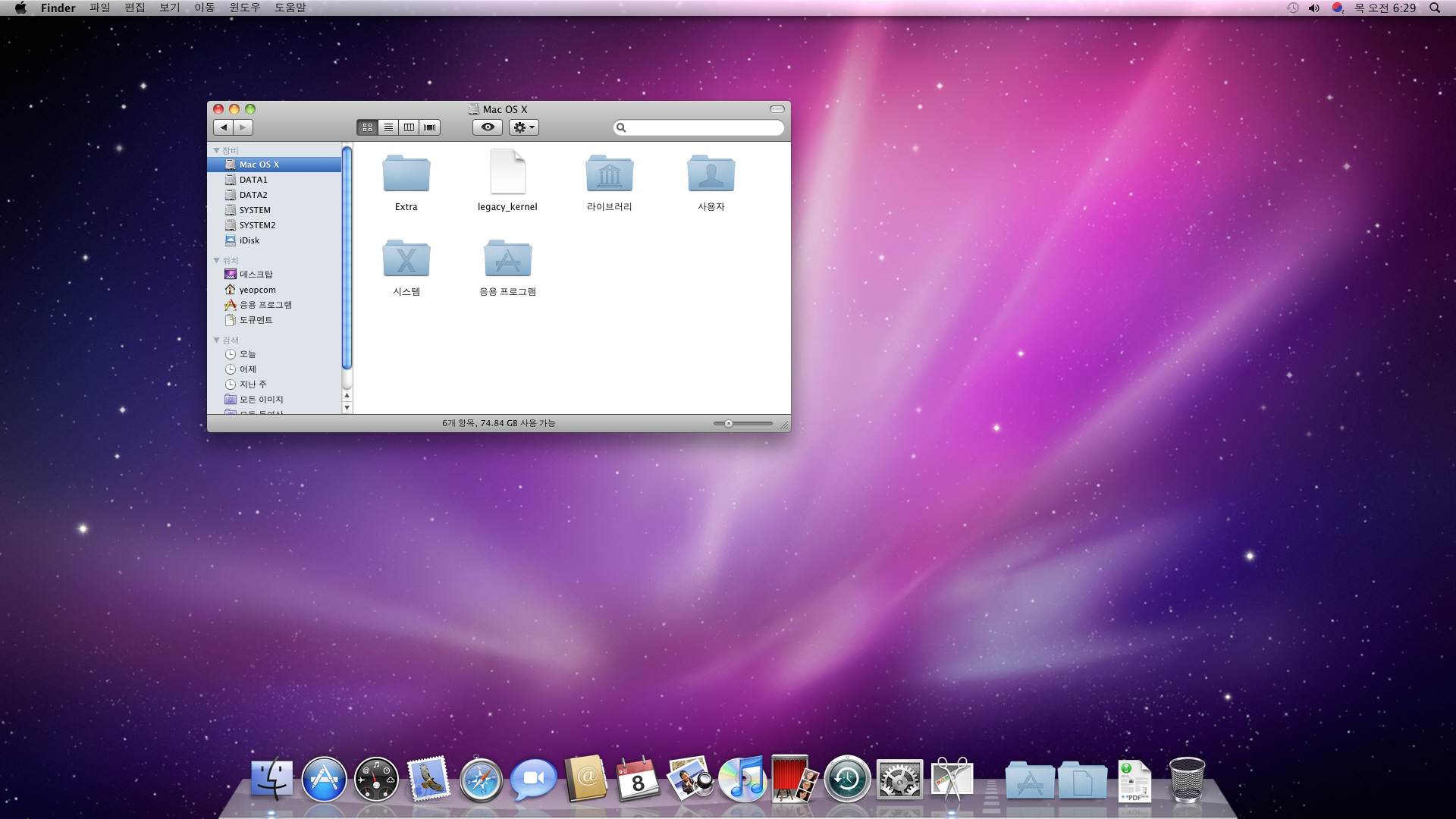Scroll down the sidebar
Screen dimensions: 1456x819
pos(348,407)
